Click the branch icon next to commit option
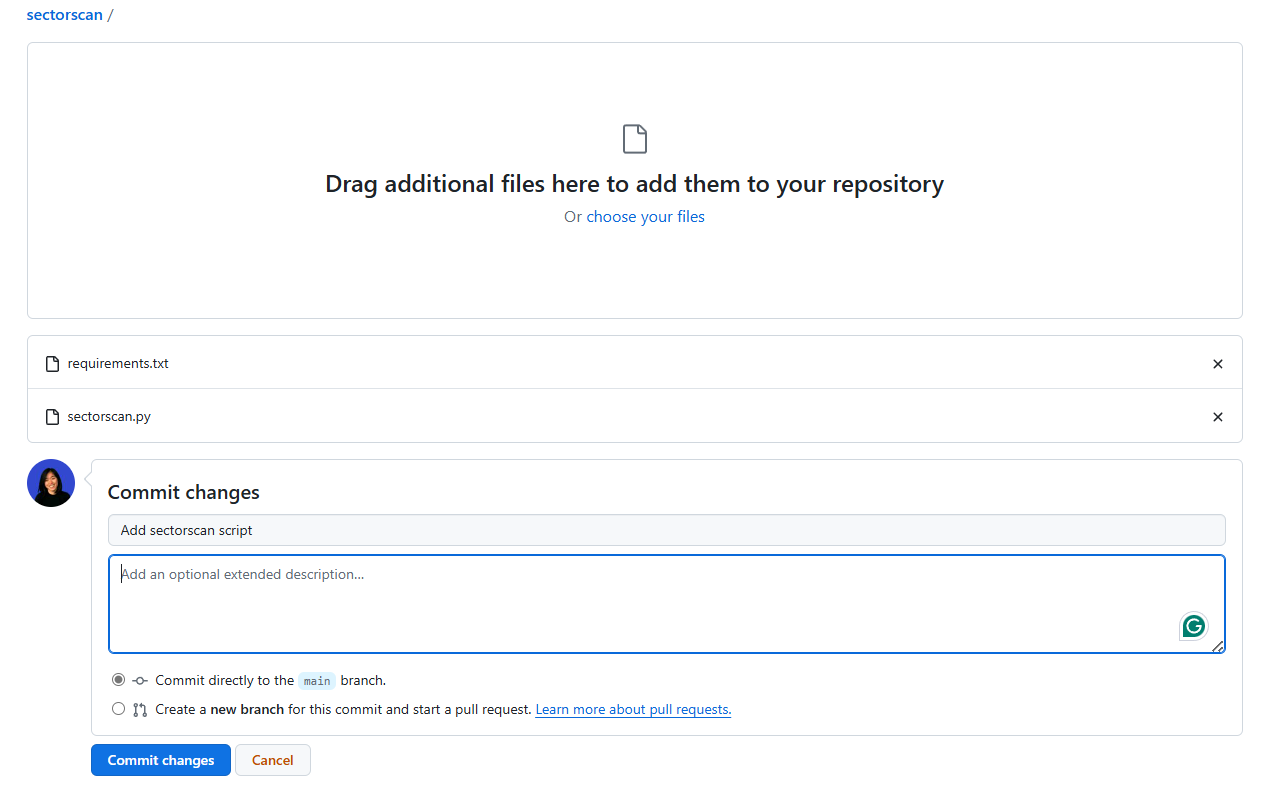 (x=140, y=680)
